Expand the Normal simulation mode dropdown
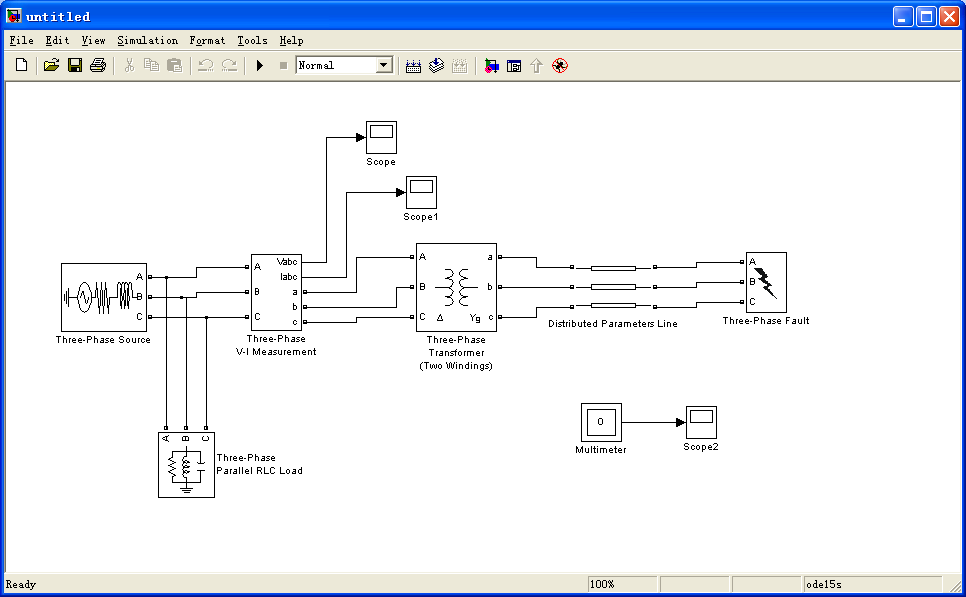Screen dimensions: 966x597 (x=383, y=66)
